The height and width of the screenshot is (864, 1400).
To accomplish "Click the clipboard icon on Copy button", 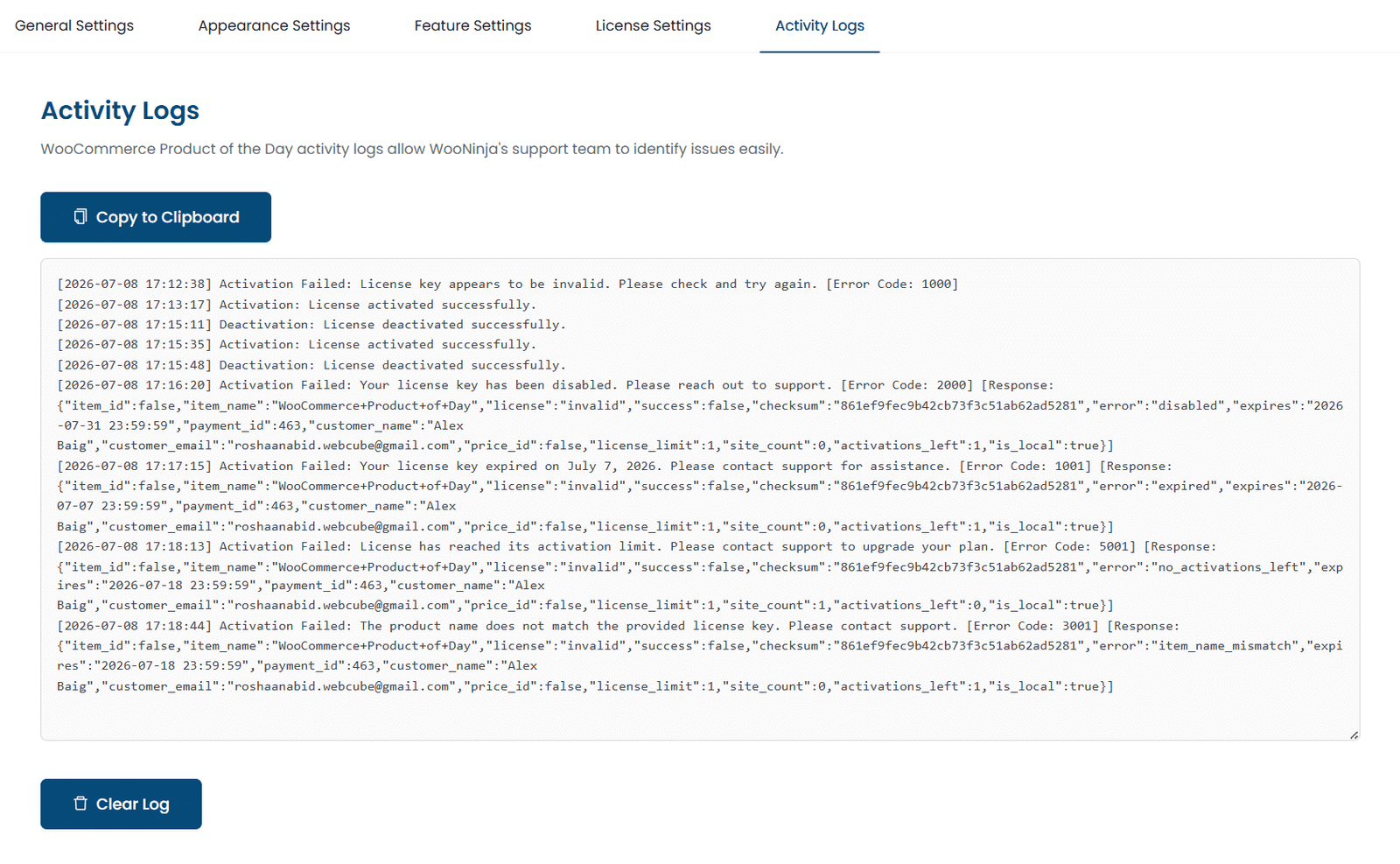I will [80, 216].
